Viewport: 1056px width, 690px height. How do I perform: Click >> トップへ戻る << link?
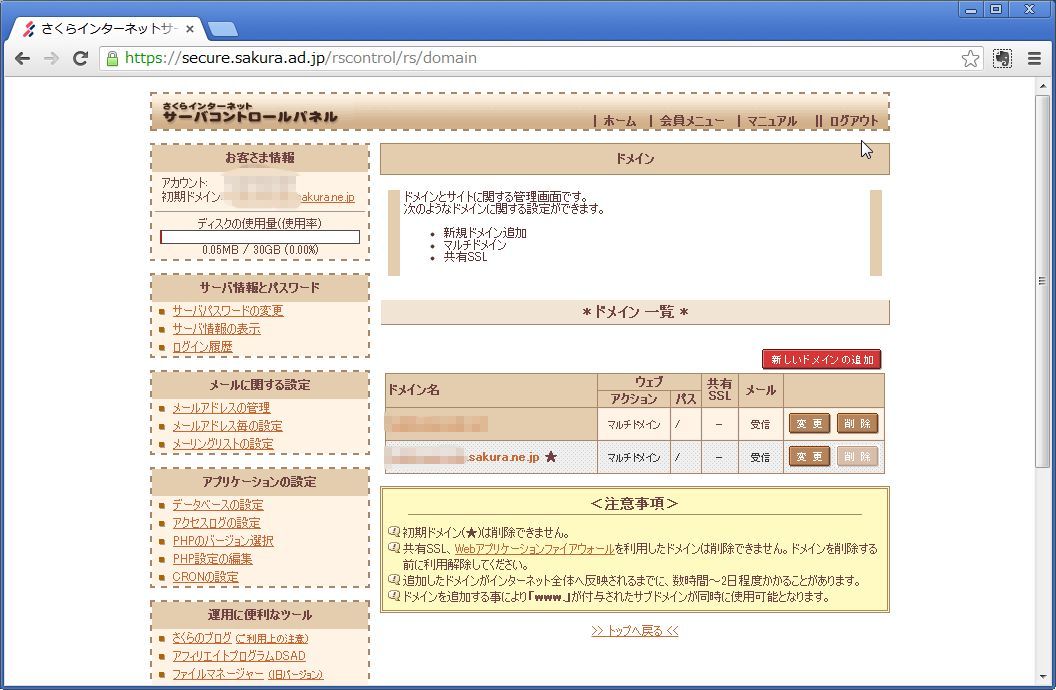pyautogui.click(x=635, y=631)
